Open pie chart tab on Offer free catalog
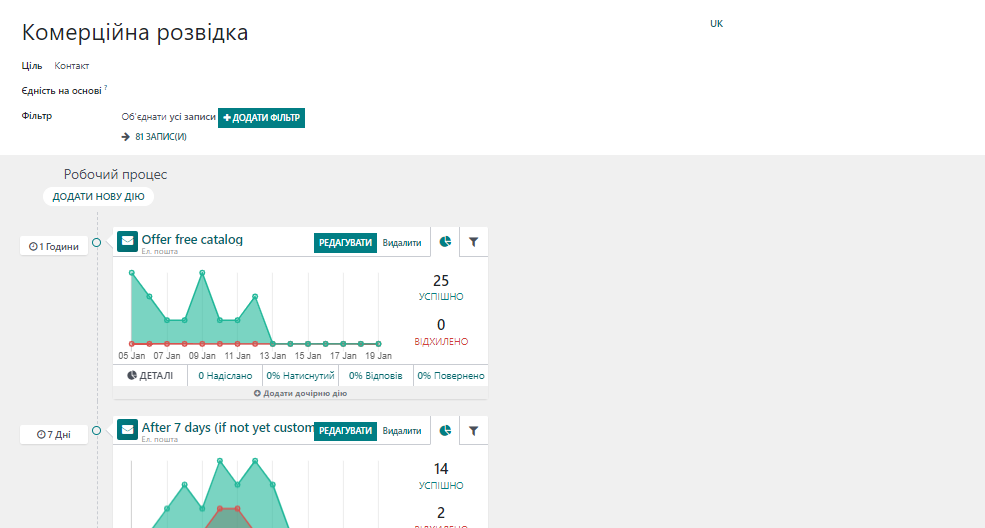The image size is (985, 528). [x=445, y=242]
